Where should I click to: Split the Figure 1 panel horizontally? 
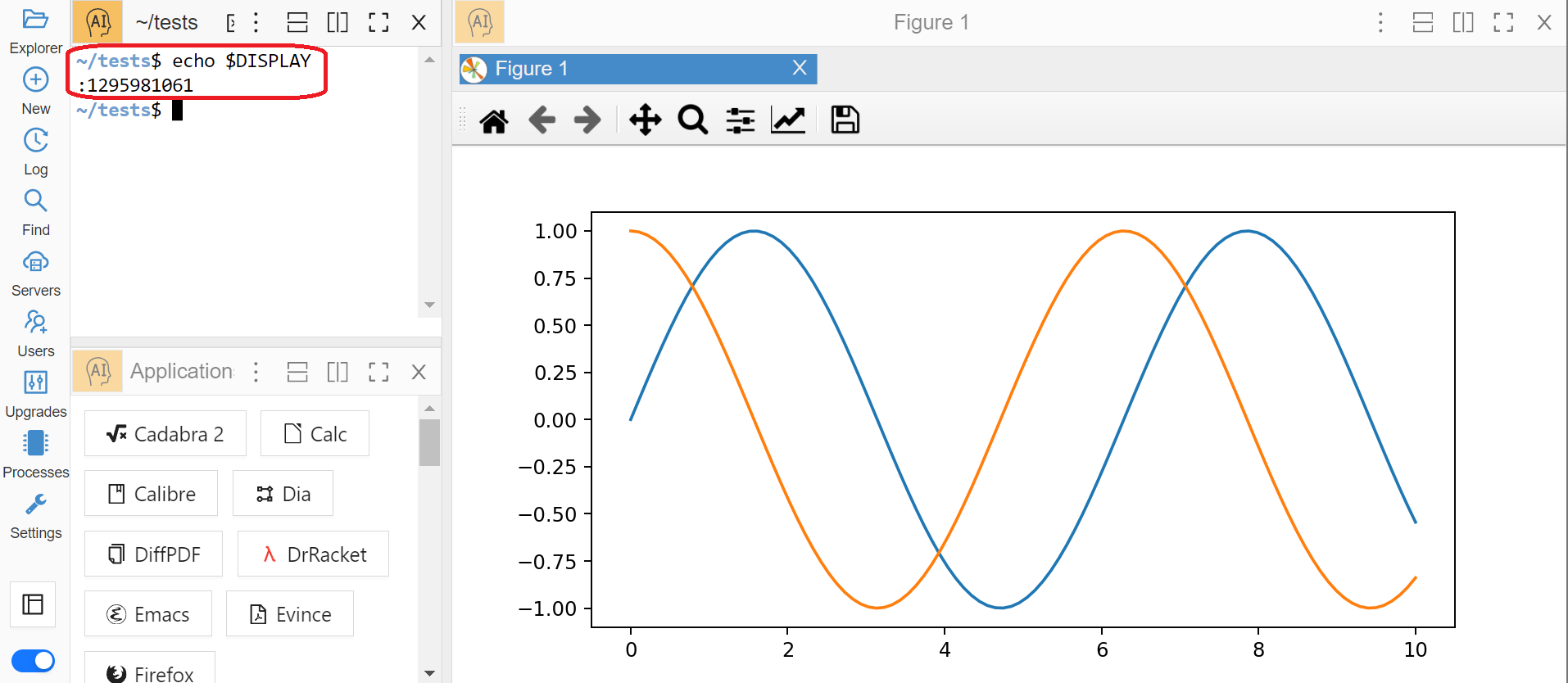(x=1423, y=22)
